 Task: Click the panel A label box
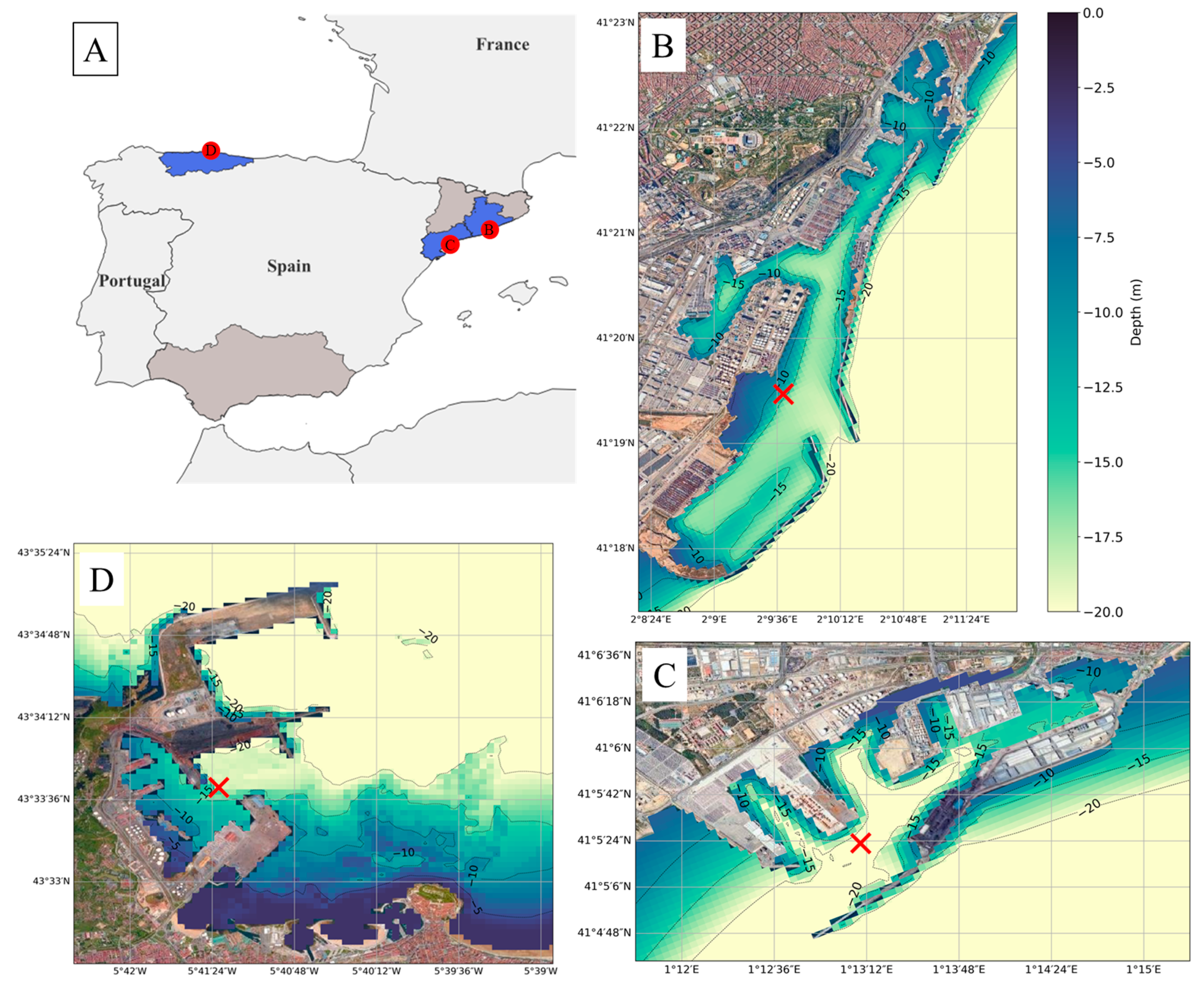click(x=95, y=50)
